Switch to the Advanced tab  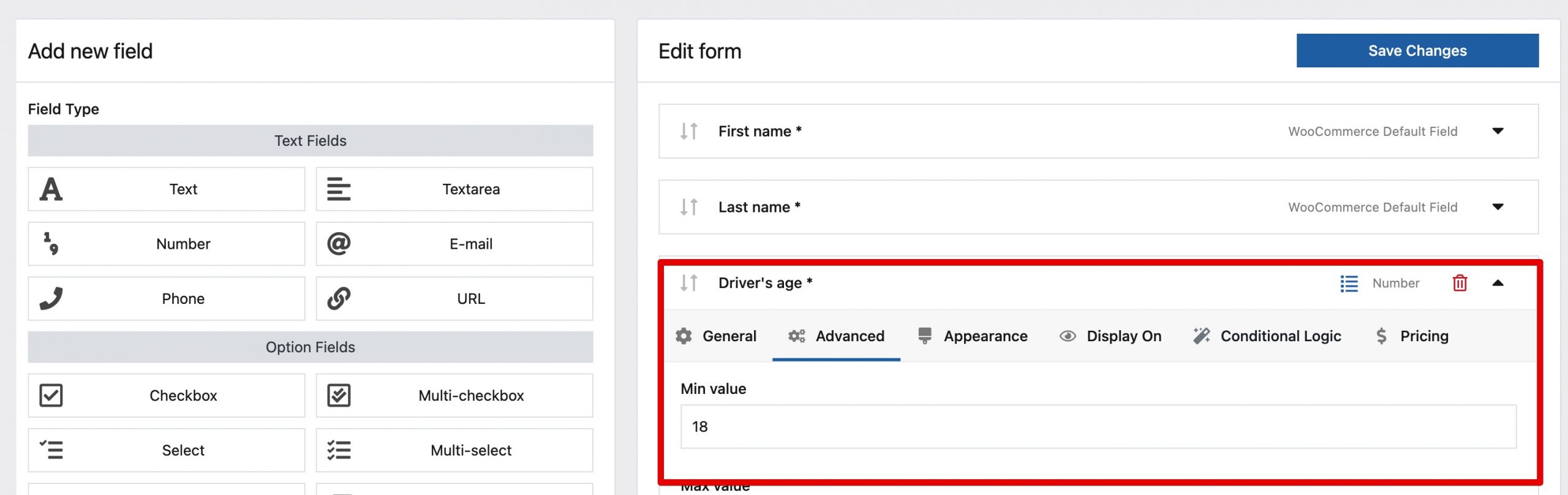[x=836, y=336]
